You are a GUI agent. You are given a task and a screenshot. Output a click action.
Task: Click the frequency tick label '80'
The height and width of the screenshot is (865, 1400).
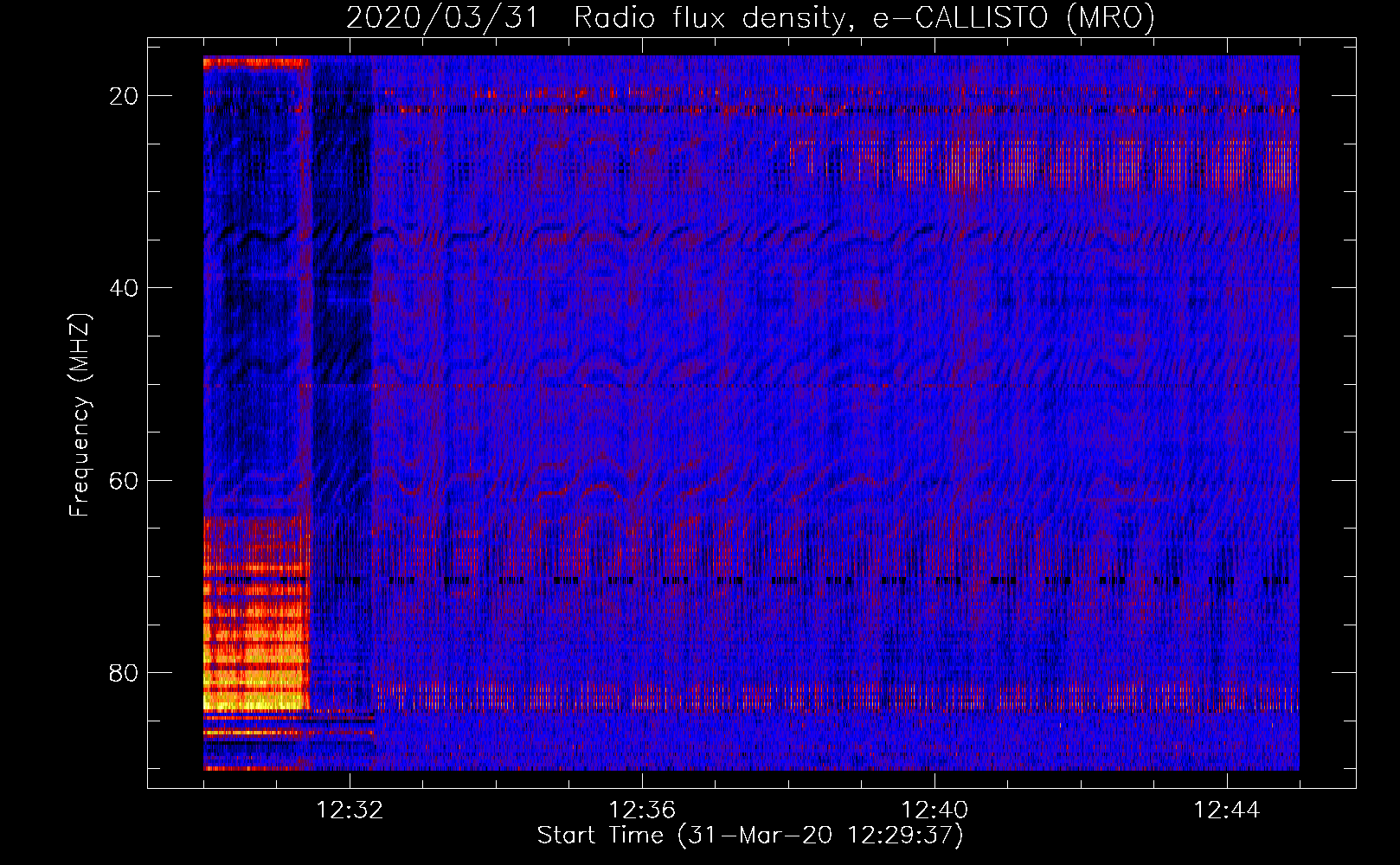pyautogui.click(x=125, y=672)
